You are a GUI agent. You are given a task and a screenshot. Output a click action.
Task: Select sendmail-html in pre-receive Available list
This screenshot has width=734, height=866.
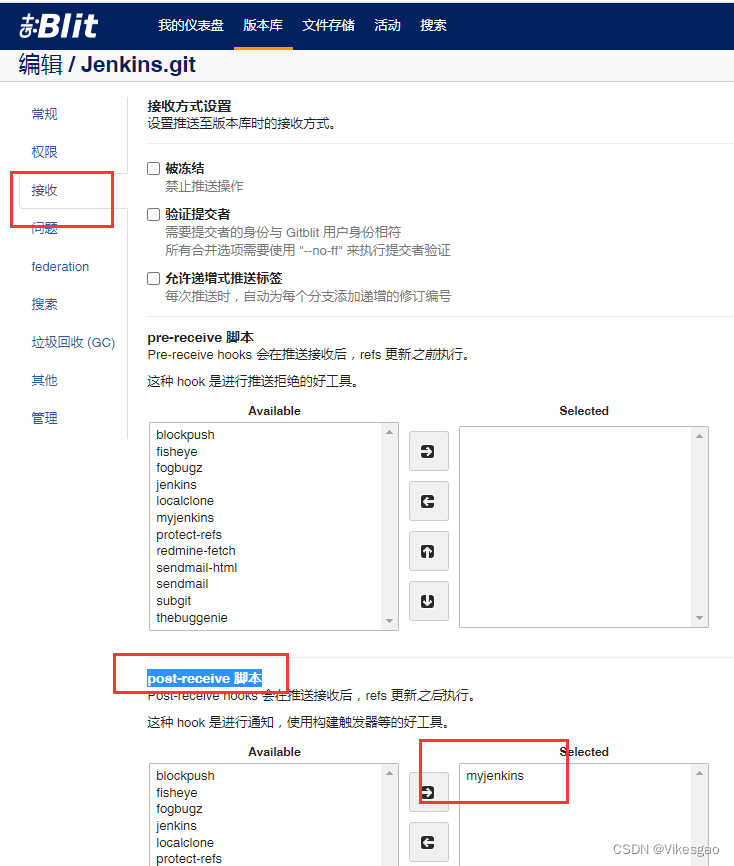pos(197,567)
